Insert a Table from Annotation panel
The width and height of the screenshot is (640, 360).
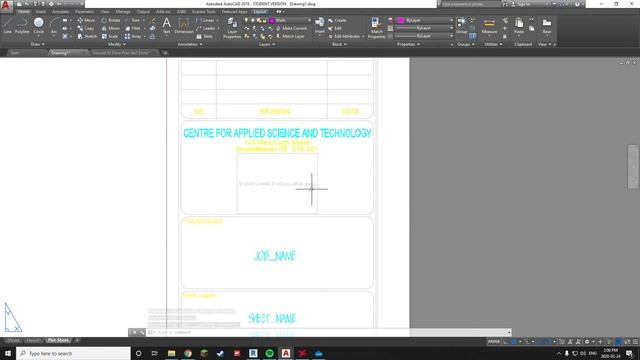pyautogui.click(x=205, y=36)
